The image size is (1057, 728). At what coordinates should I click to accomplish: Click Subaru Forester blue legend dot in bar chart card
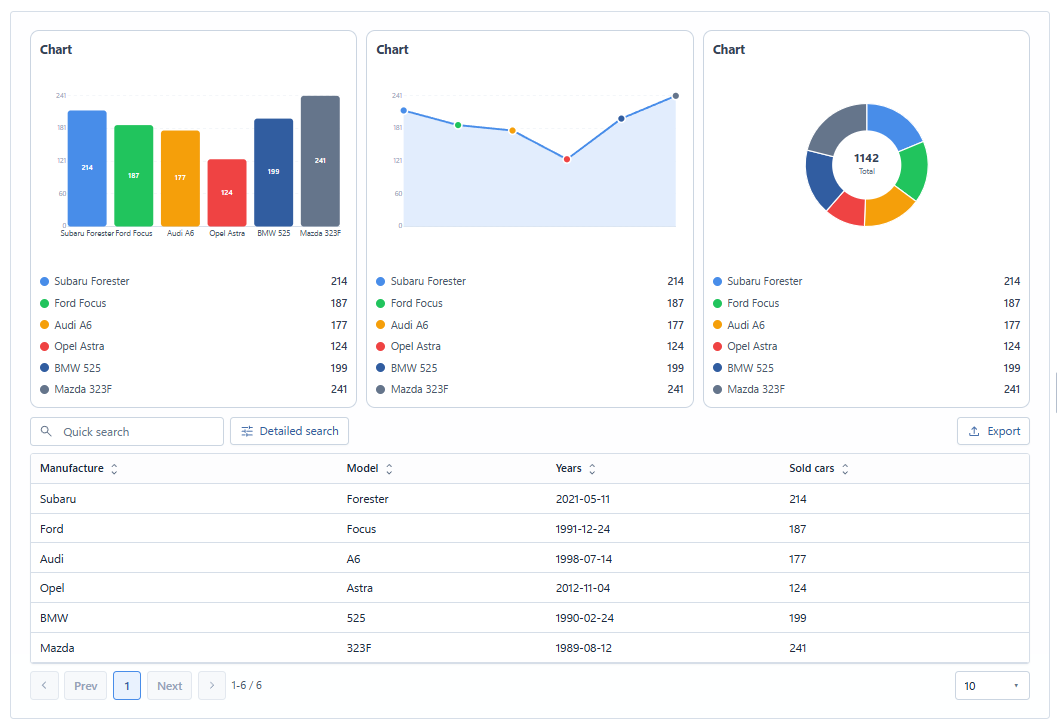(44, 281)
